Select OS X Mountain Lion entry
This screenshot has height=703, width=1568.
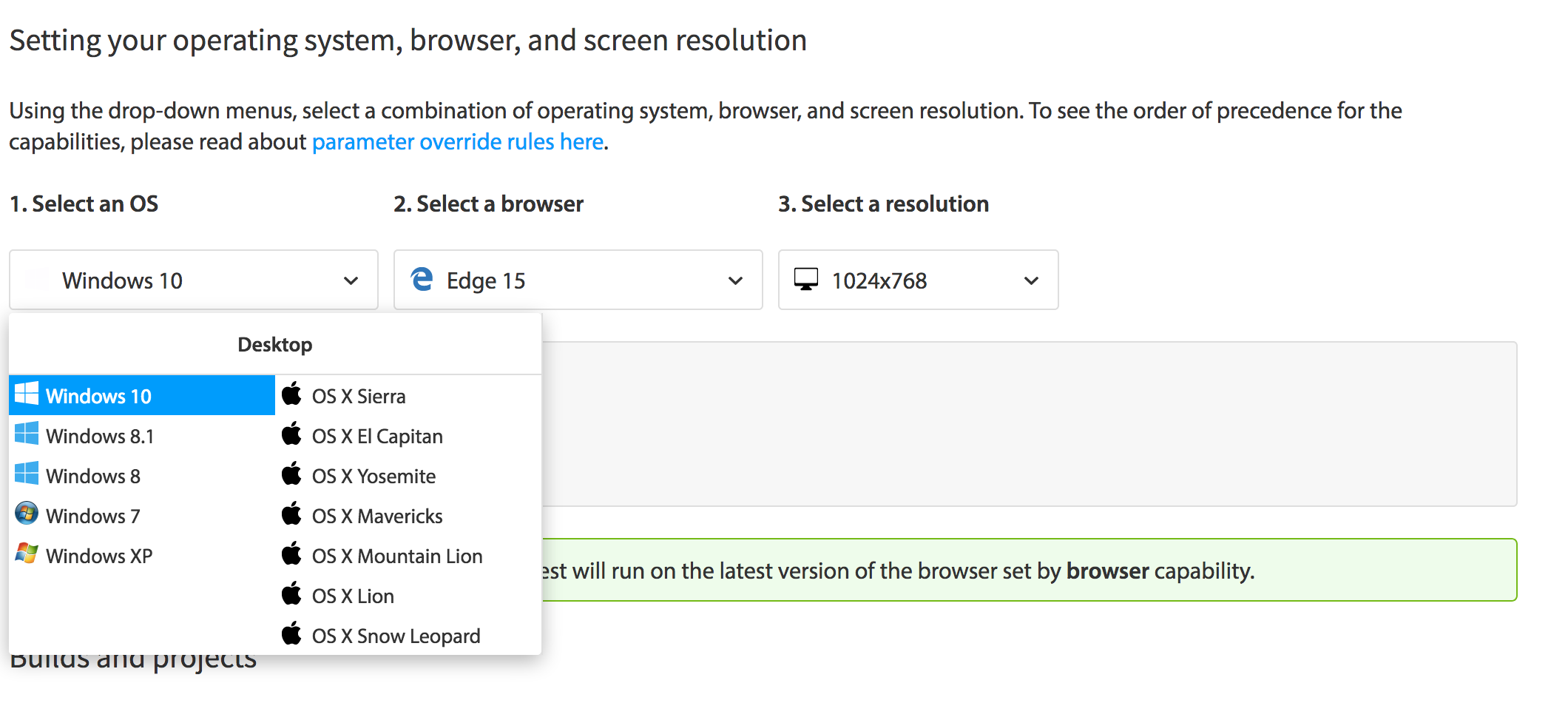tap(396, 556)
